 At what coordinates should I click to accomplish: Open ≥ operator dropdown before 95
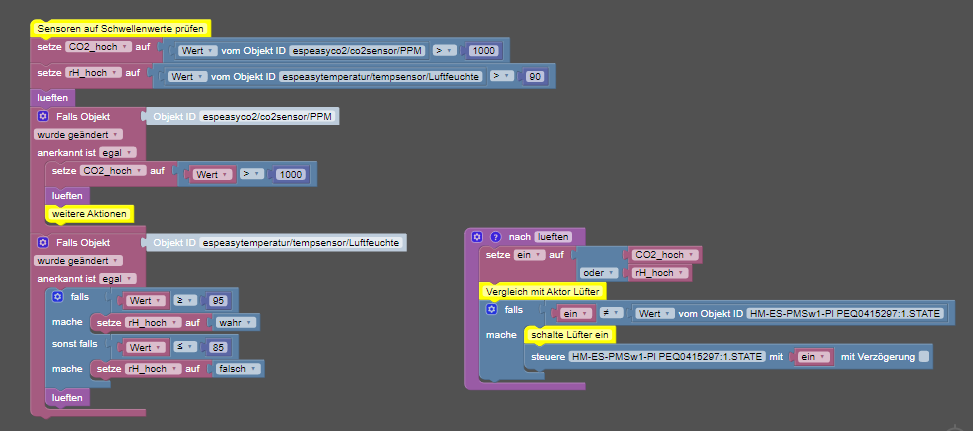(185, 301)
